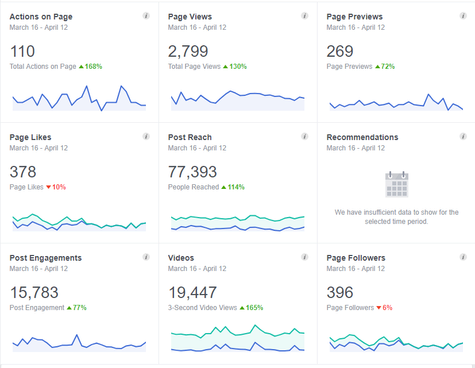Click 'People Reached' label
Image resolution: width=475 pixels, height=368 pixels.
tap(194, 187)
